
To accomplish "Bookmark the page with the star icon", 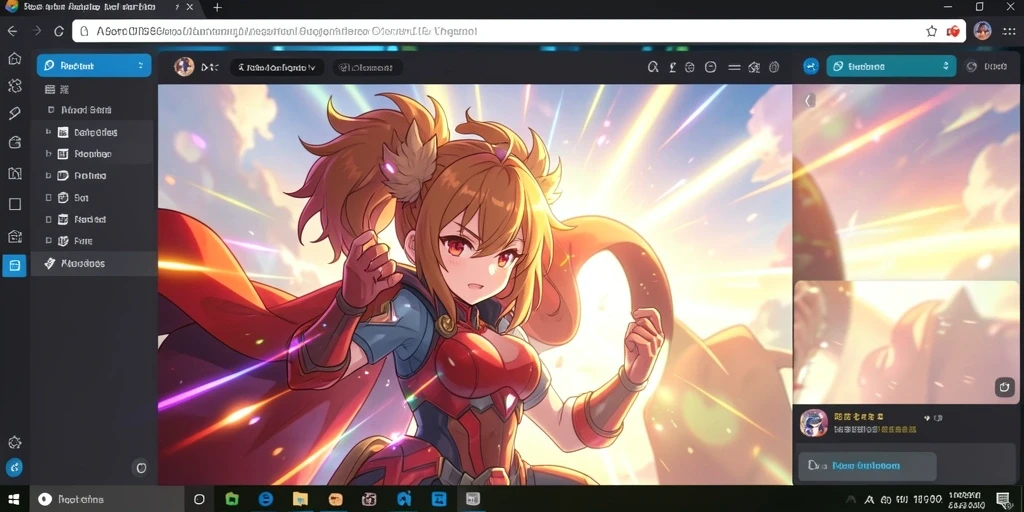I will [x=931, y=31].
